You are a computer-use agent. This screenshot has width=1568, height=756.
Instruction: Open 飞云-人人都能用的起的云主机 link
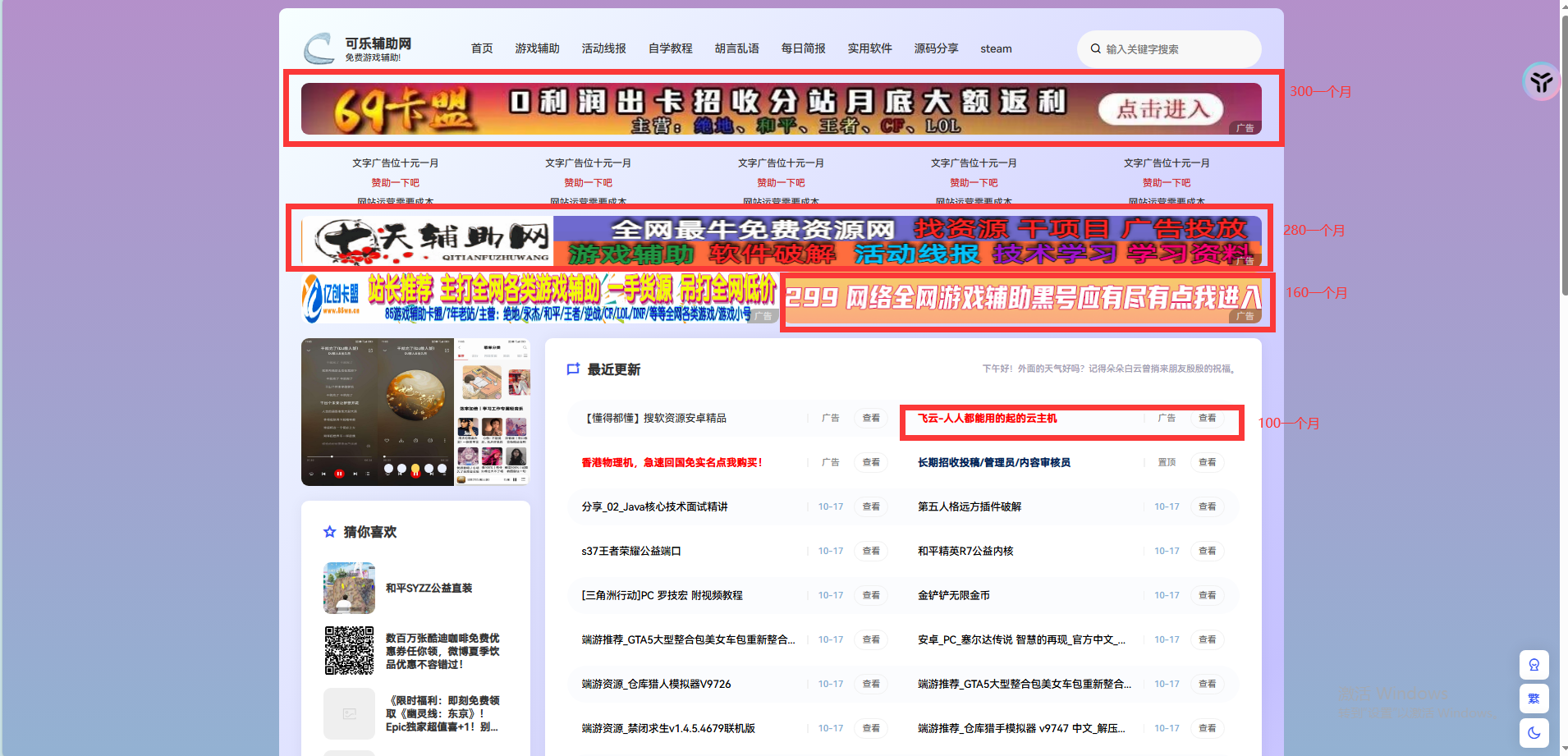[987, 418]
